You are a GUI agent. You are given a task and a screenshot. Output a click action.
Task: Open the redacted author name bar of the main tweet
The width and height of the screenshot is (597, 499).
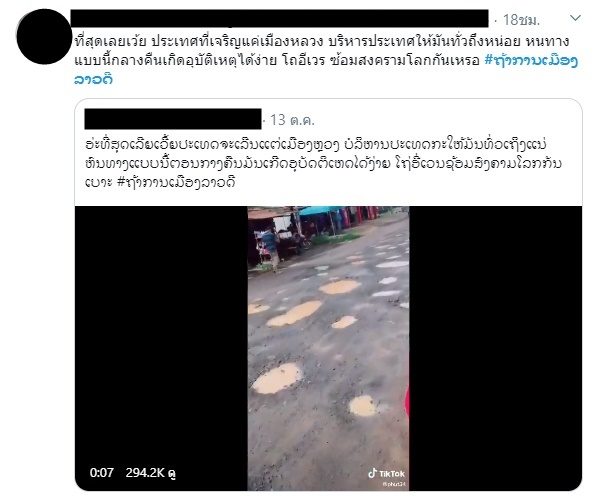pos(279,19)
